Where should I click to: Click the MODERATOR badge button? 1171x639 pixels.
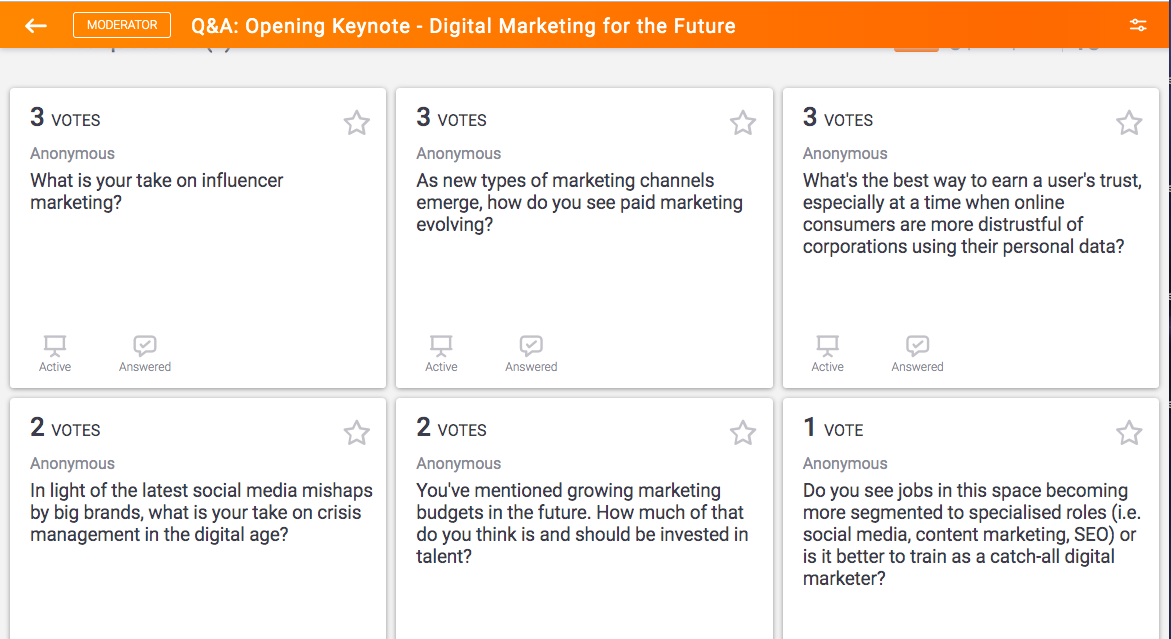click(122, 25)
